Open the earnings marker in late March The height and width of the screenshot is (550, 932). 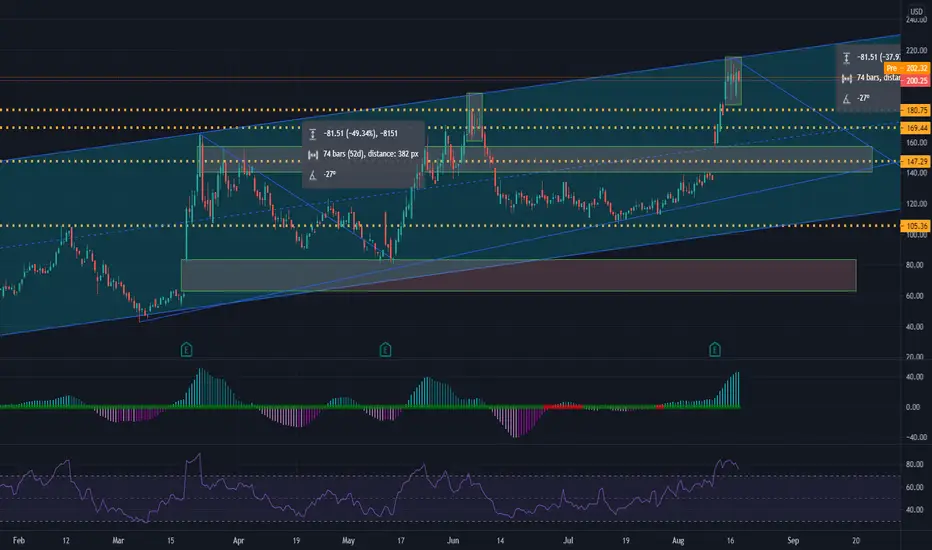click(x=186, y=350)
